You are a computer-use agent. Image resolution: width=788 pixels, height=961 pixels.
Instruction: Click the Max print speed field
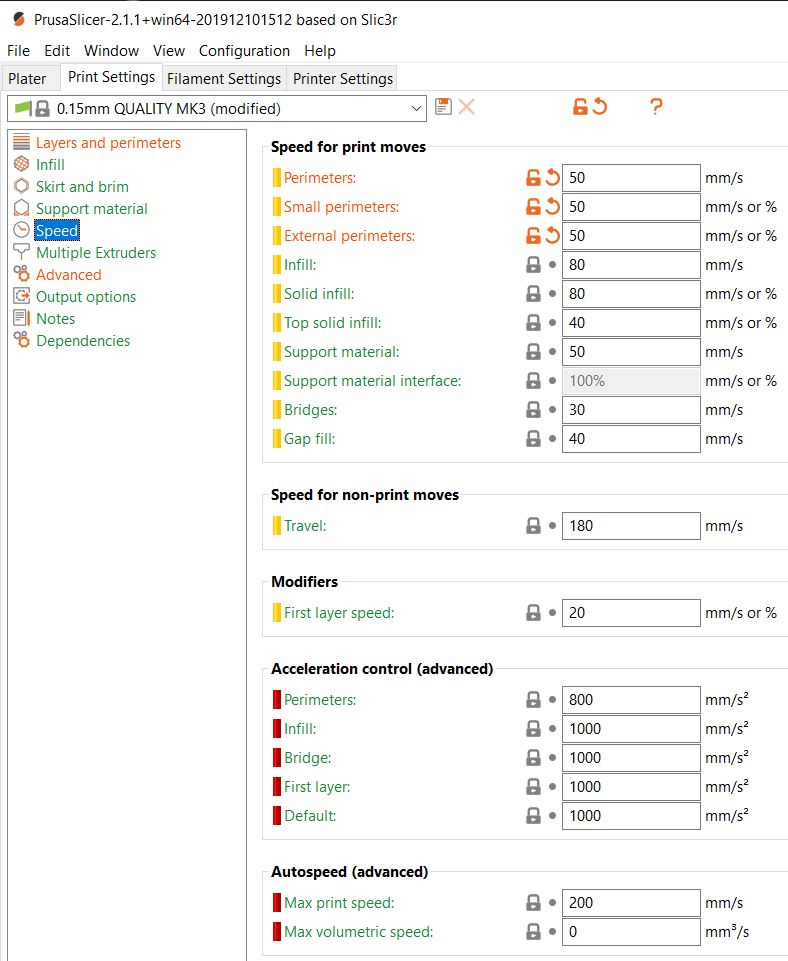(x=631, y=903)
